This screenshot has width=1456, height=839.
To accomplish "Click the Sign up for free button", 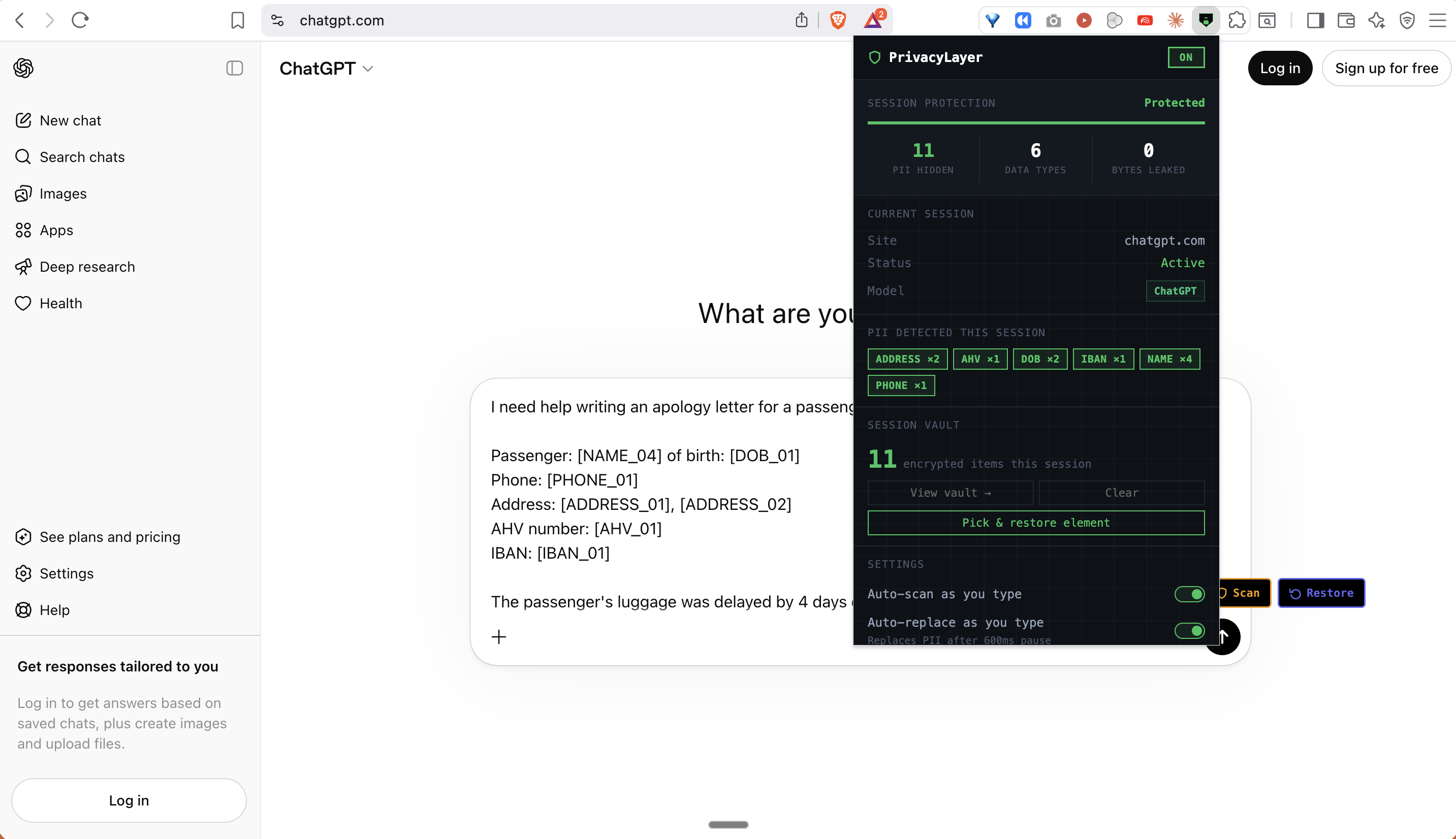I will click(x=1386, y=68).
